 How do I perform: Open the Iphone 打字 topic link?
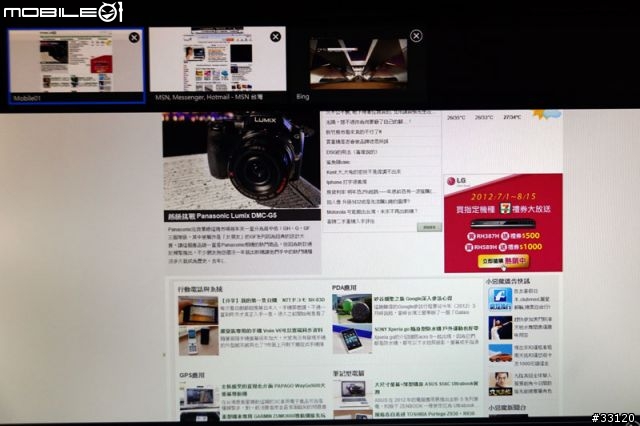coord(347,182)
